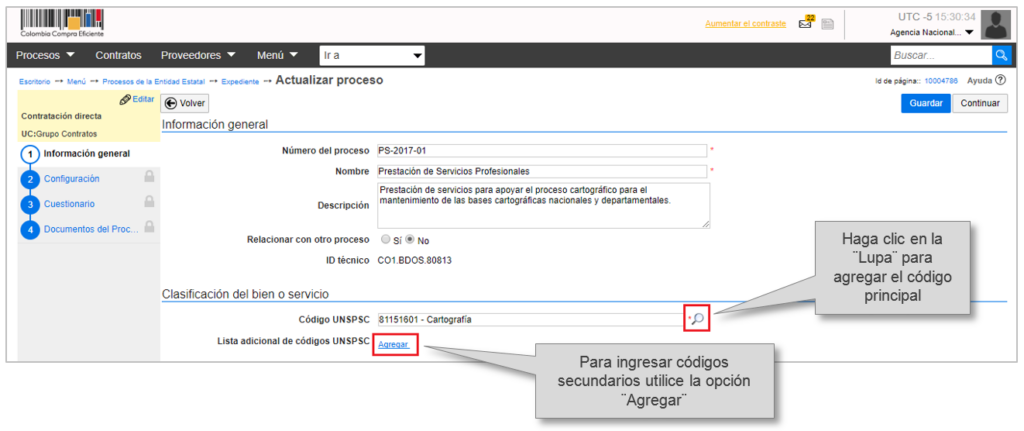1024x431 pixels.
Task: Click the document icon beside the envelope
Action: click(828, 24)
